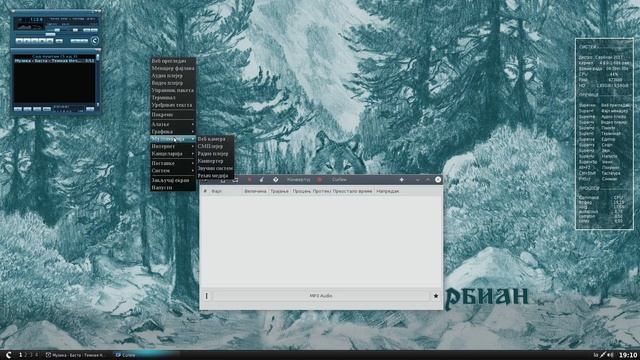Click star favorite icon in converter
The image size is (640, 360).
(436, 296)
